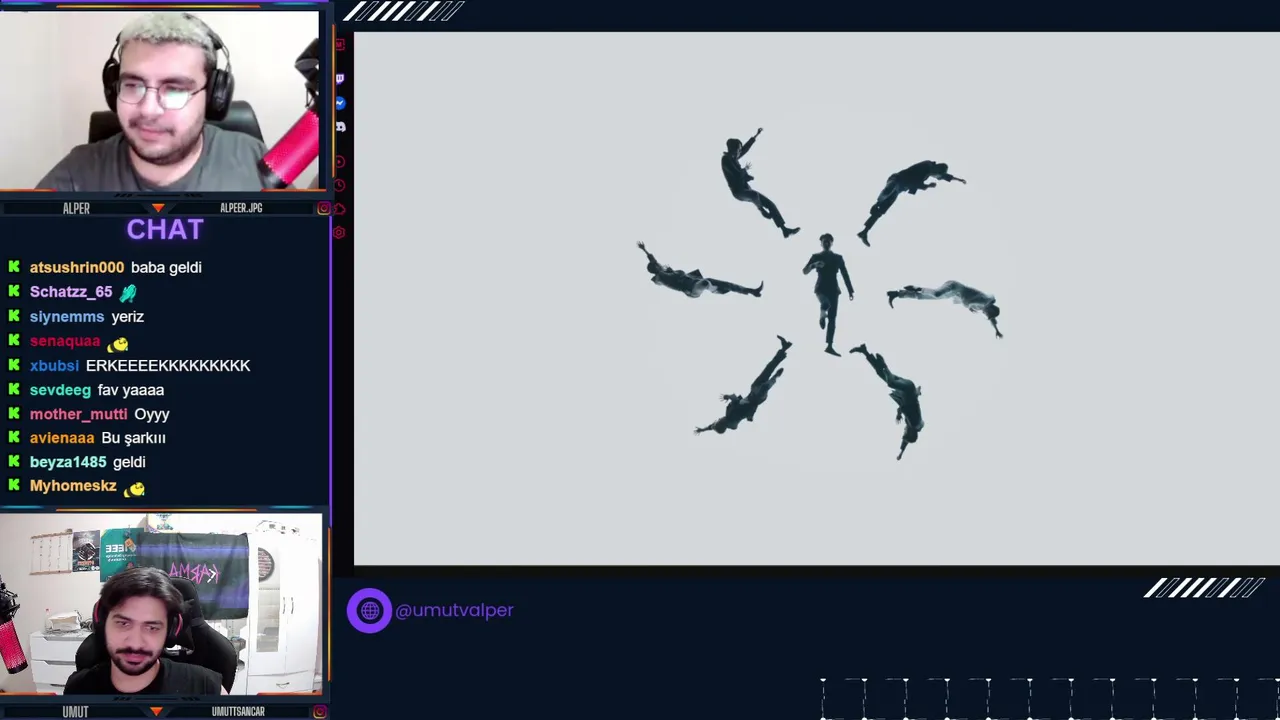Image resolution: width=1280 pixels, height=720 pixels.
Task: Click the Discord icon in the sidebar
Action: click(x=340, y=127)
